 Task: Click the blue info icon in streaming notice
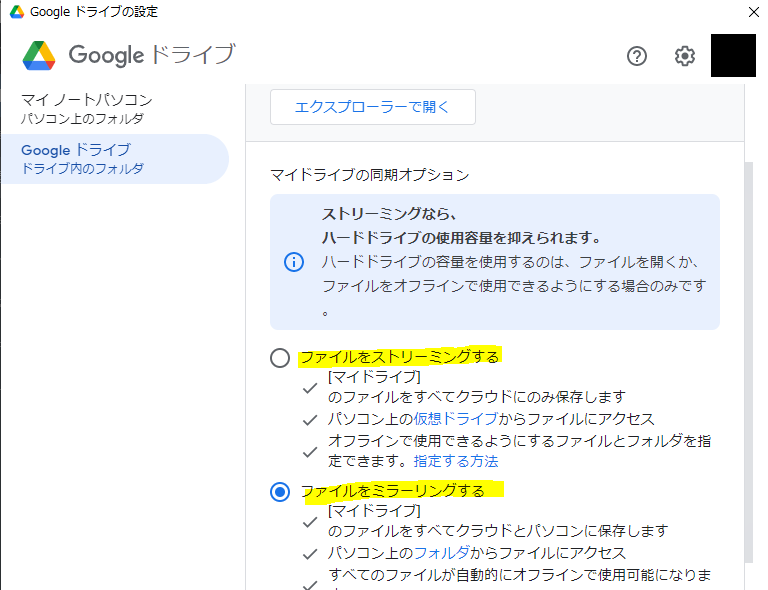294,262
